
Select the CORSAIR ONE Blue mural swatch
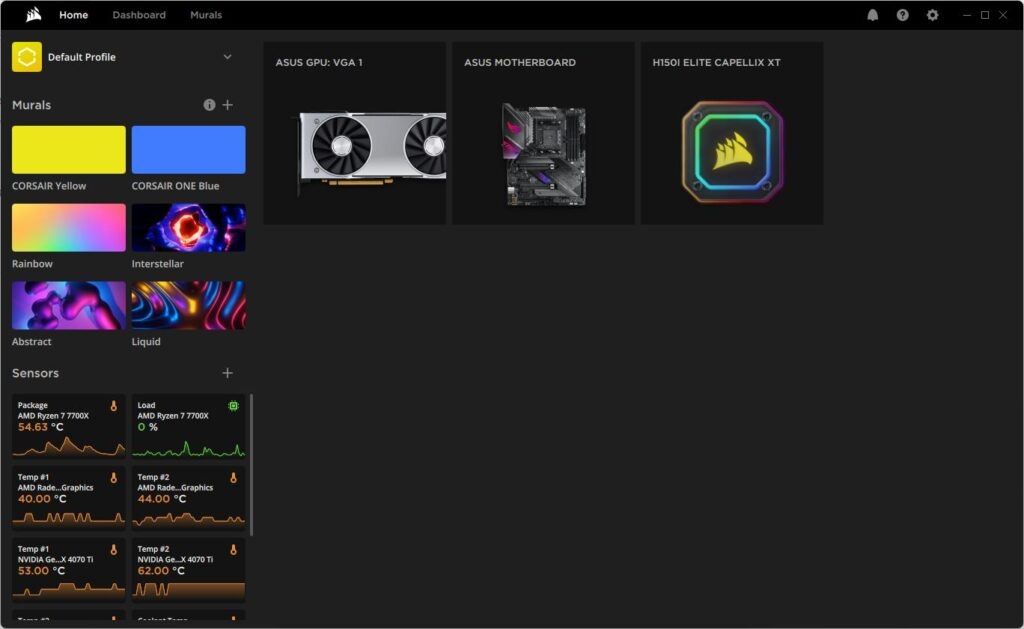click(x=189, y=150)
